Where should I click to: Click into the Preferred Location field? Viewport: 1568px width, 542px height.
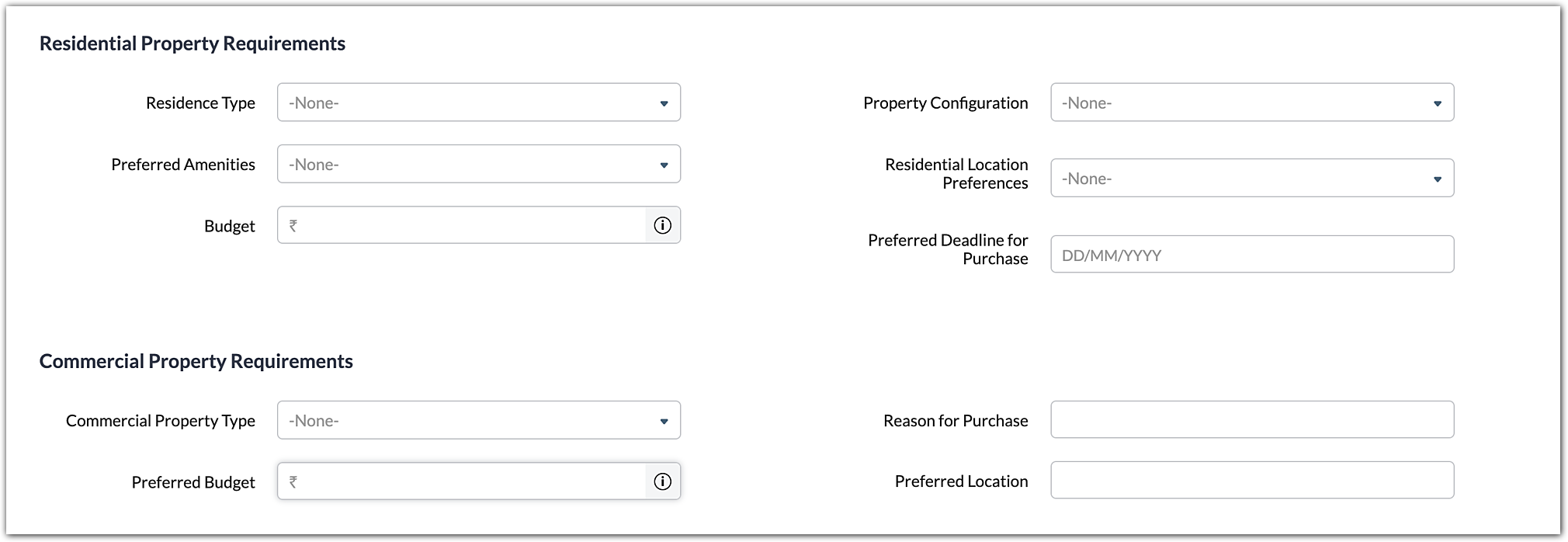tap(1251, 481)
